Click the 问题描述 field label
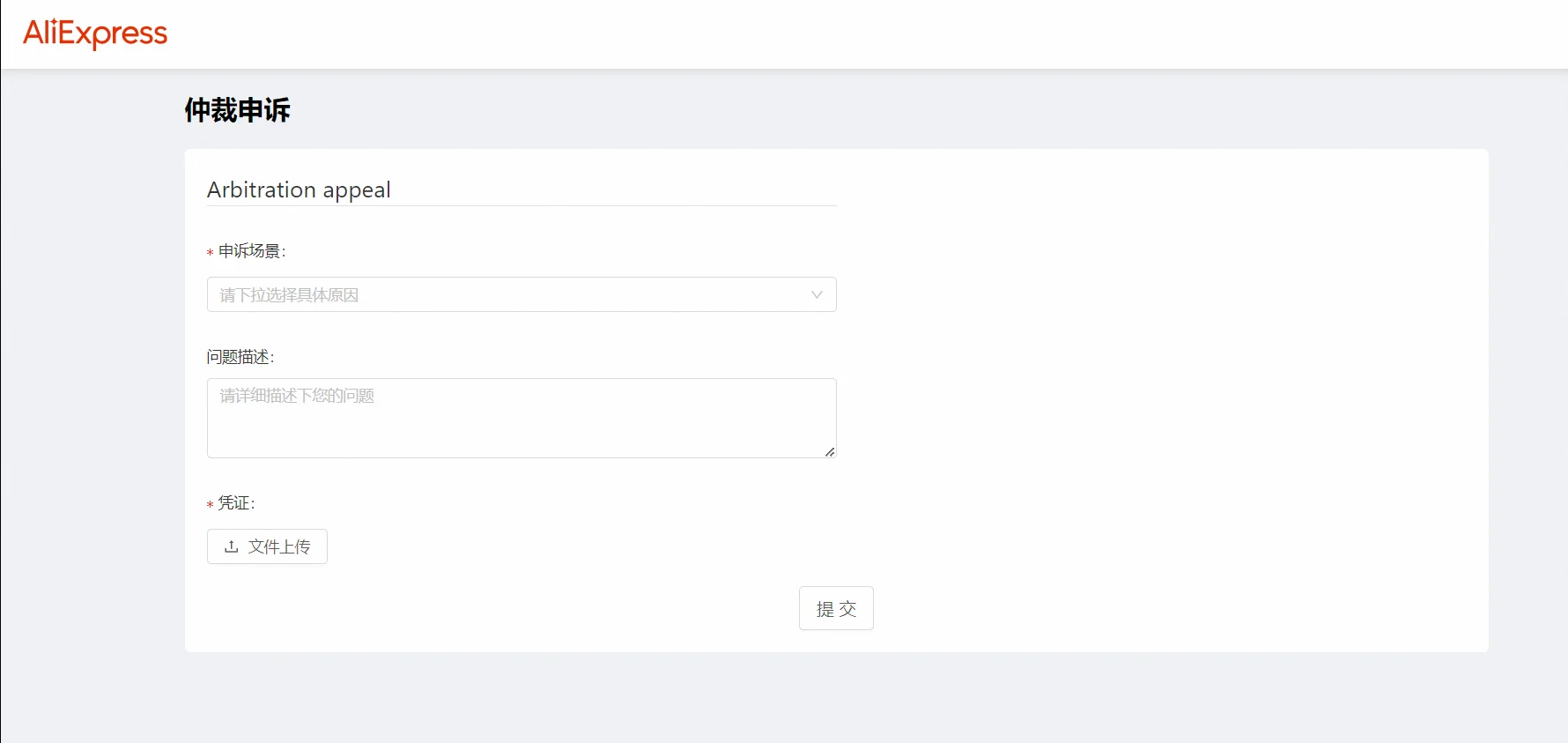 coord(240,356)
